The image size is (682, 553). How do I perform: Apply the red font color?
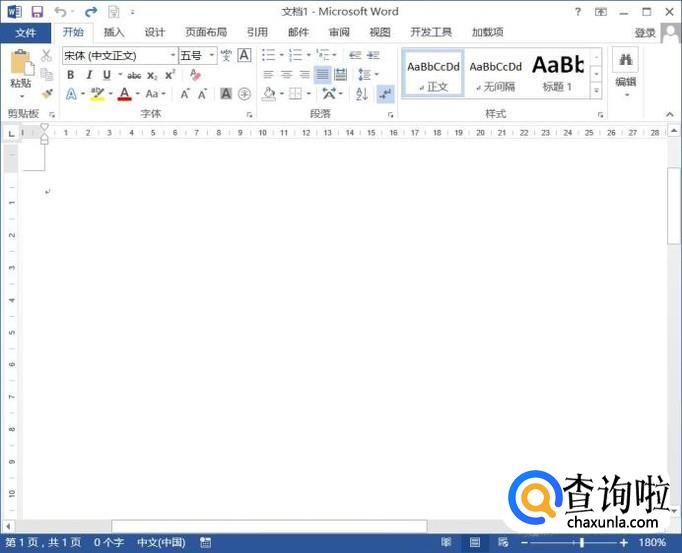(x=124, y=94)
